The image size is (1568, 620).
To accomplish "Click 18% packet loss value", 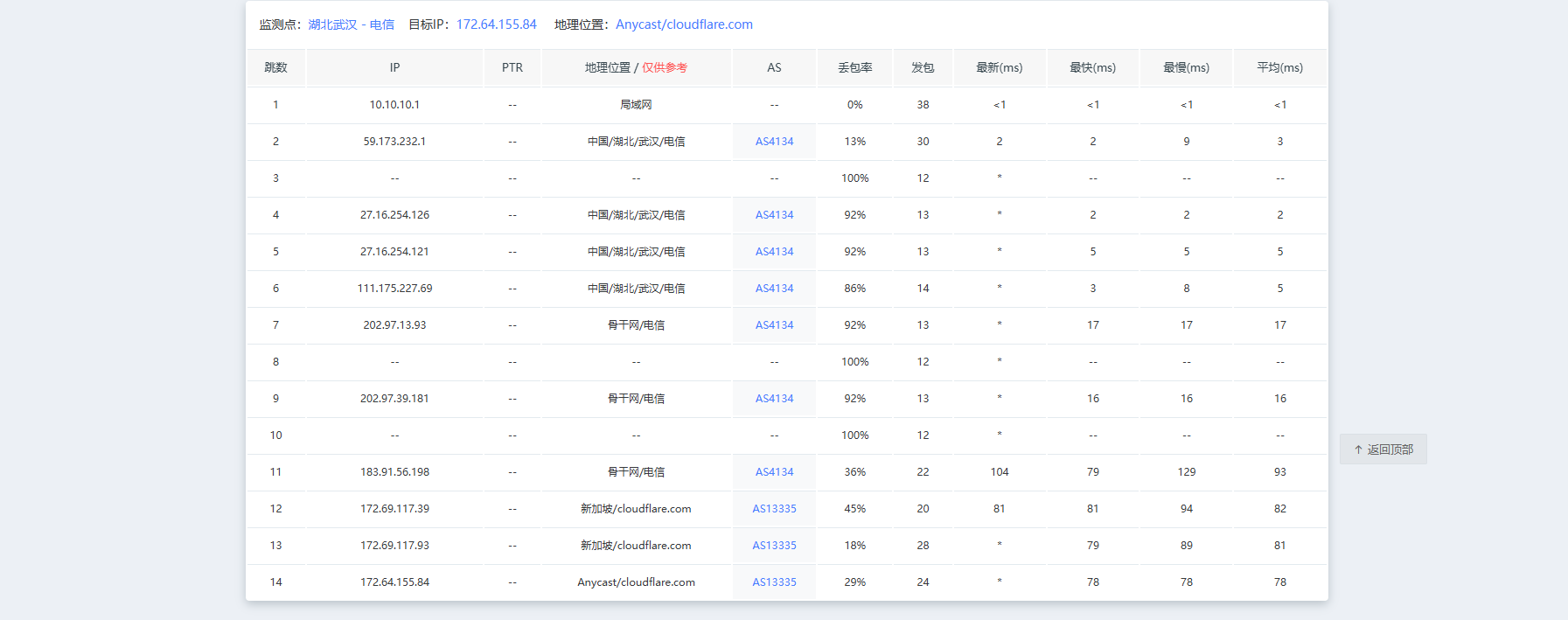I will [x=854, y=546].
